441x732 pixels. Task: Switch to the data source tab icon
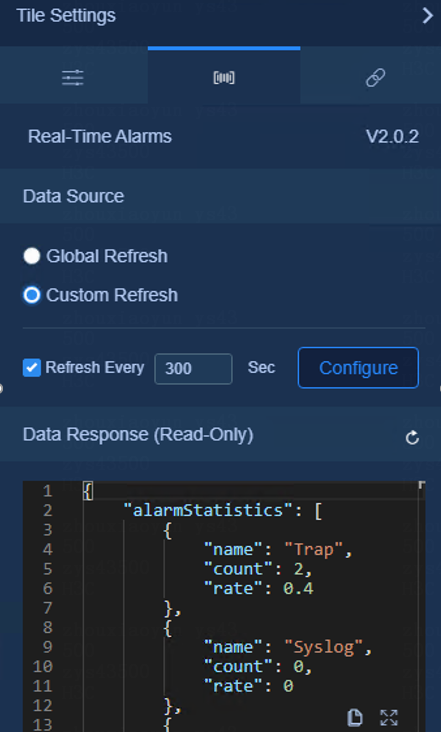[224, 77]
